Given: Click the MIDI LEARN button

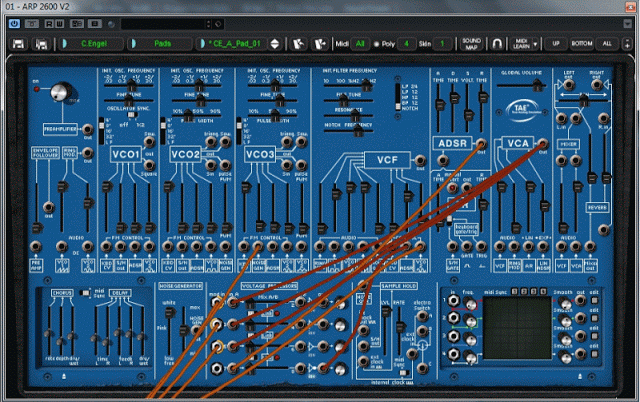Looking at the screenshot, I should pyautogui.click(x=521, y=44).
